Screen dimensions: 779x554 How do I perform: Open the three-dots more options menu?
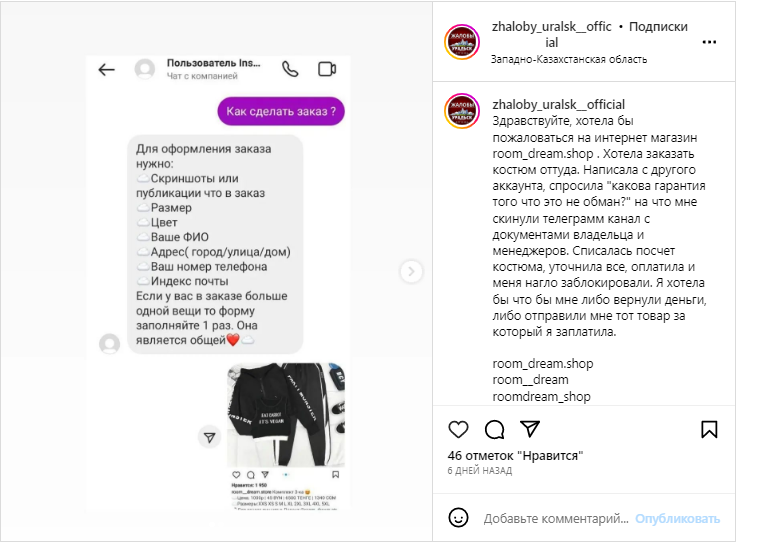click(709, 42)
